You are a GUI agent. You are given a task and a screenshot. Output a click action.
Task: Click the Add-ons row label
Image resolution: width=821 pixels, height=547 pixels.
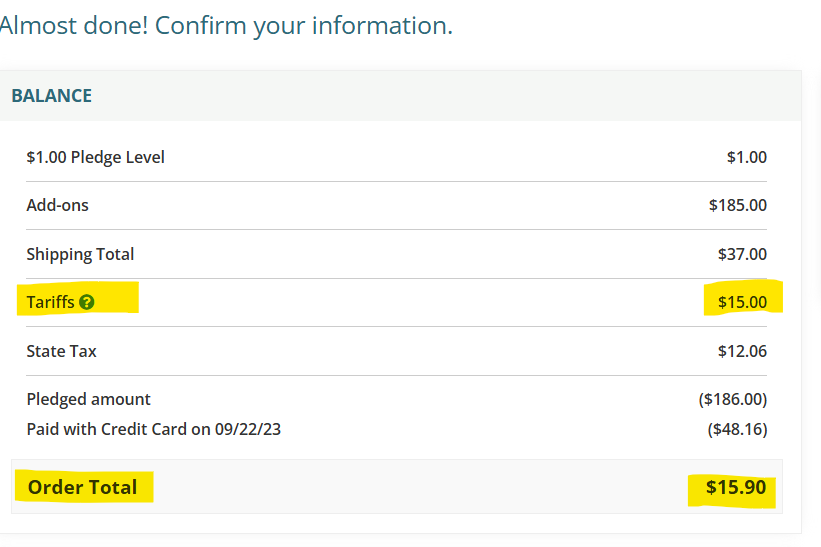click(x=57, y=205)
